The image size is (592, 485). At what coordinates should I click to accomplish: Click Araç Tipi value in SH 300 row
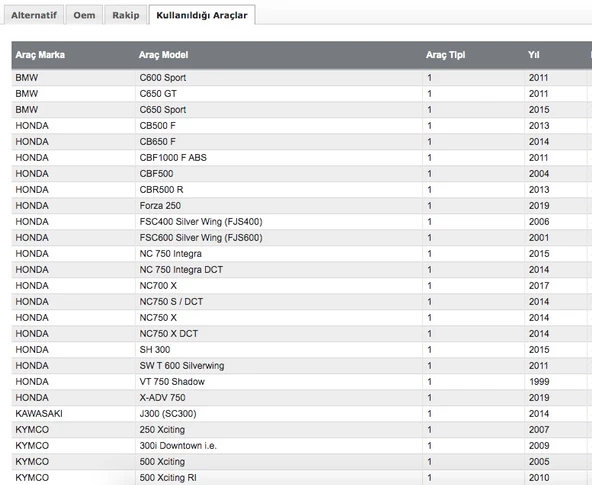473,350
